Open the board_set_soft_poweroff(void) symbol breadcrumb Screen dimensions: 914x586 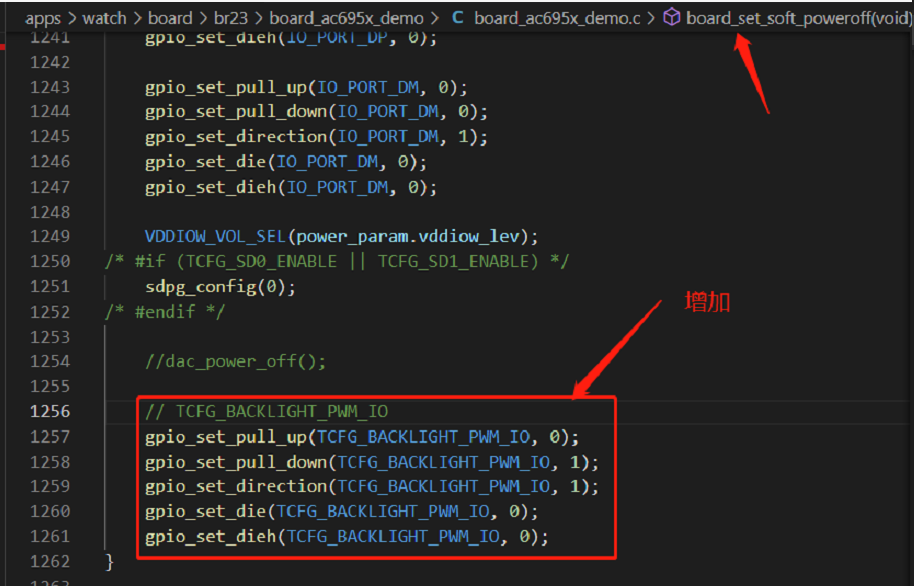pos(799,19)
